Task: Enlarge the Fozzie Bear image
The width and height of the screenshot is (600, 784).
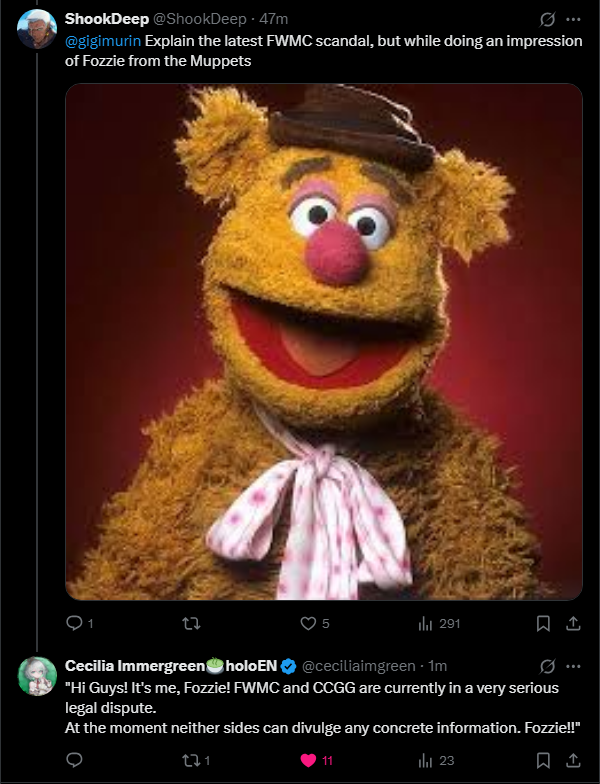Action: click(x=323, y=342)
